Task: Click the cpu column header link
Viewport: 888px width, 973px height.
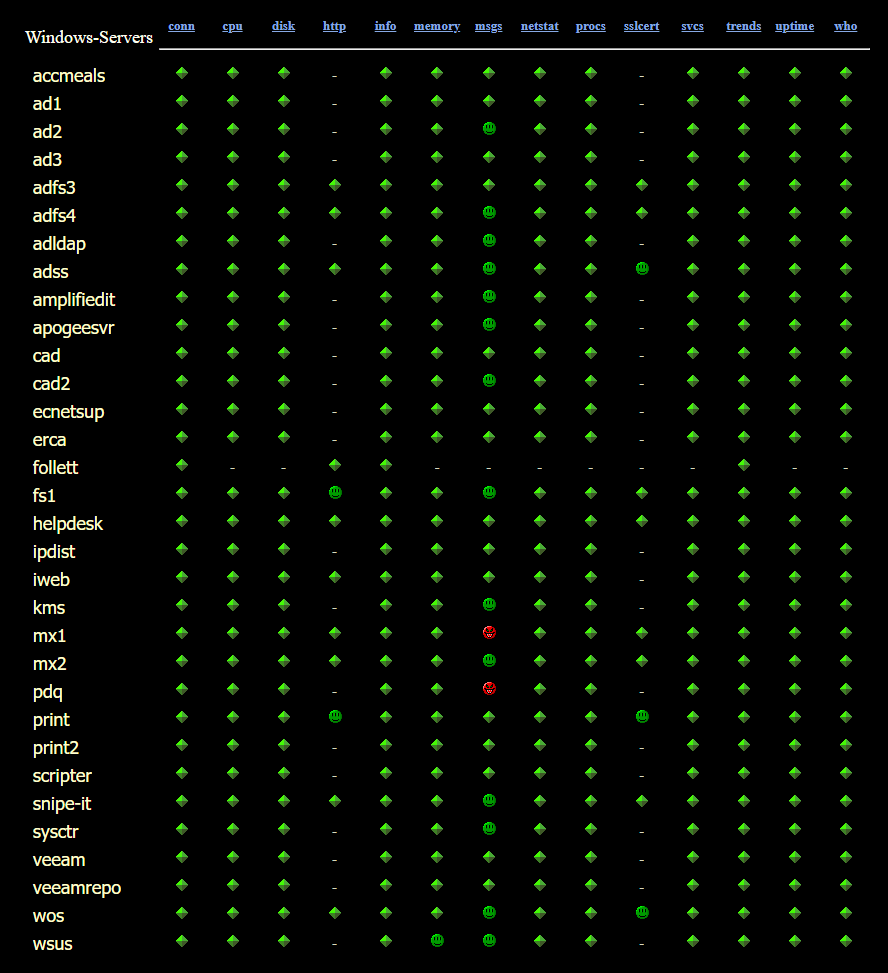Action: point(233,26)
